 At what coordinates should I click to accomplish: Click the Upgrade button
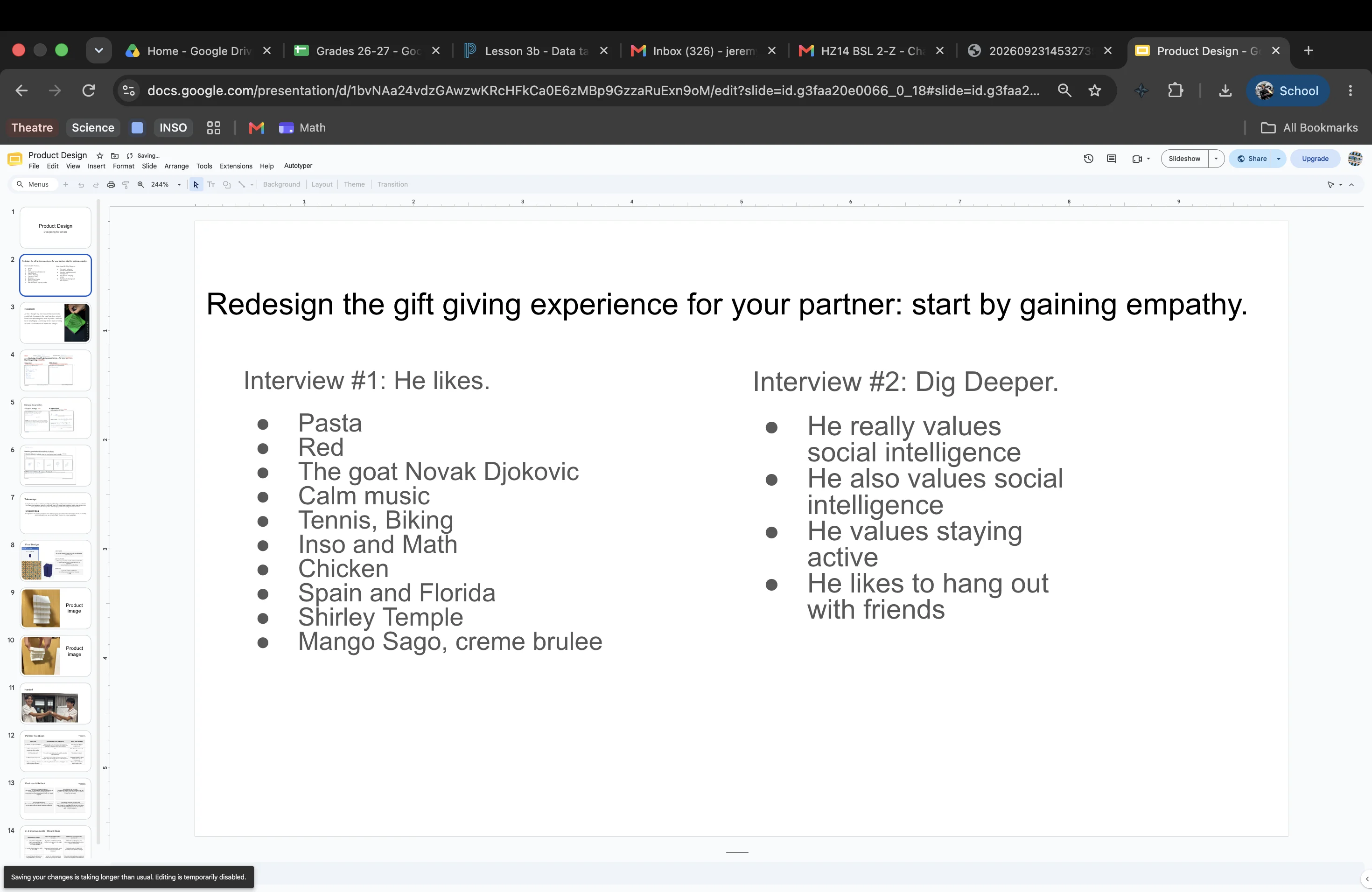(x=1315, y=159)
